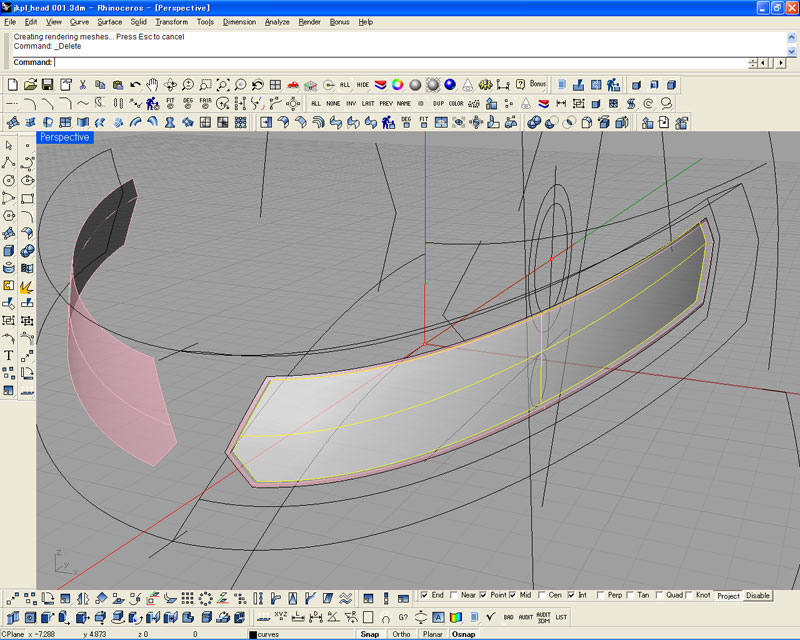
Task: Enable the Near osnap checkbox
Action: pos(454,595)
